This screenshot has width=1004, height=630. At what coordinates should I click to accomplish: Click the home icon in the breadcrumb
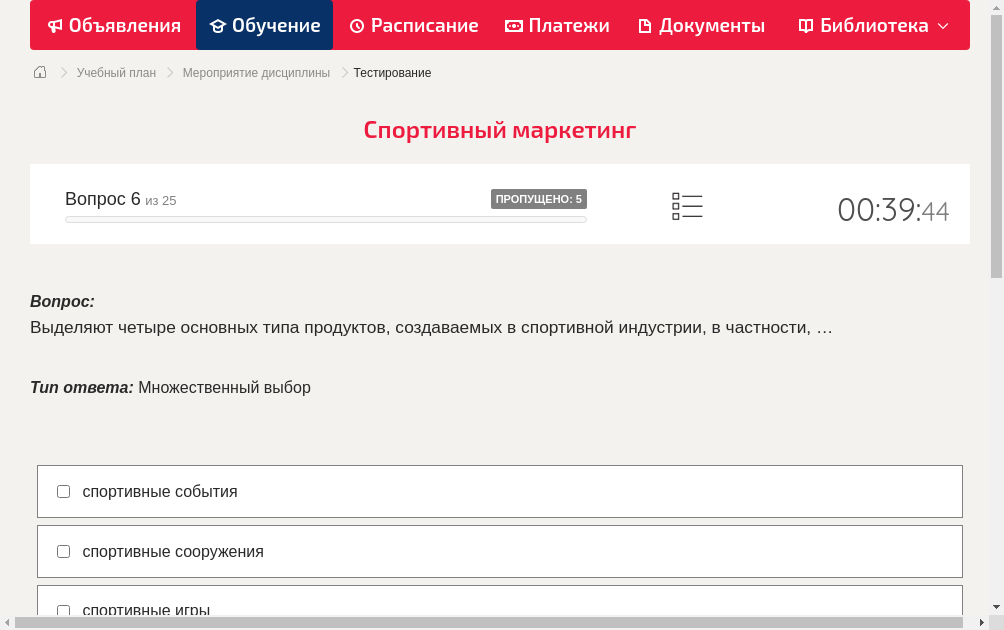tap(40, 72)
